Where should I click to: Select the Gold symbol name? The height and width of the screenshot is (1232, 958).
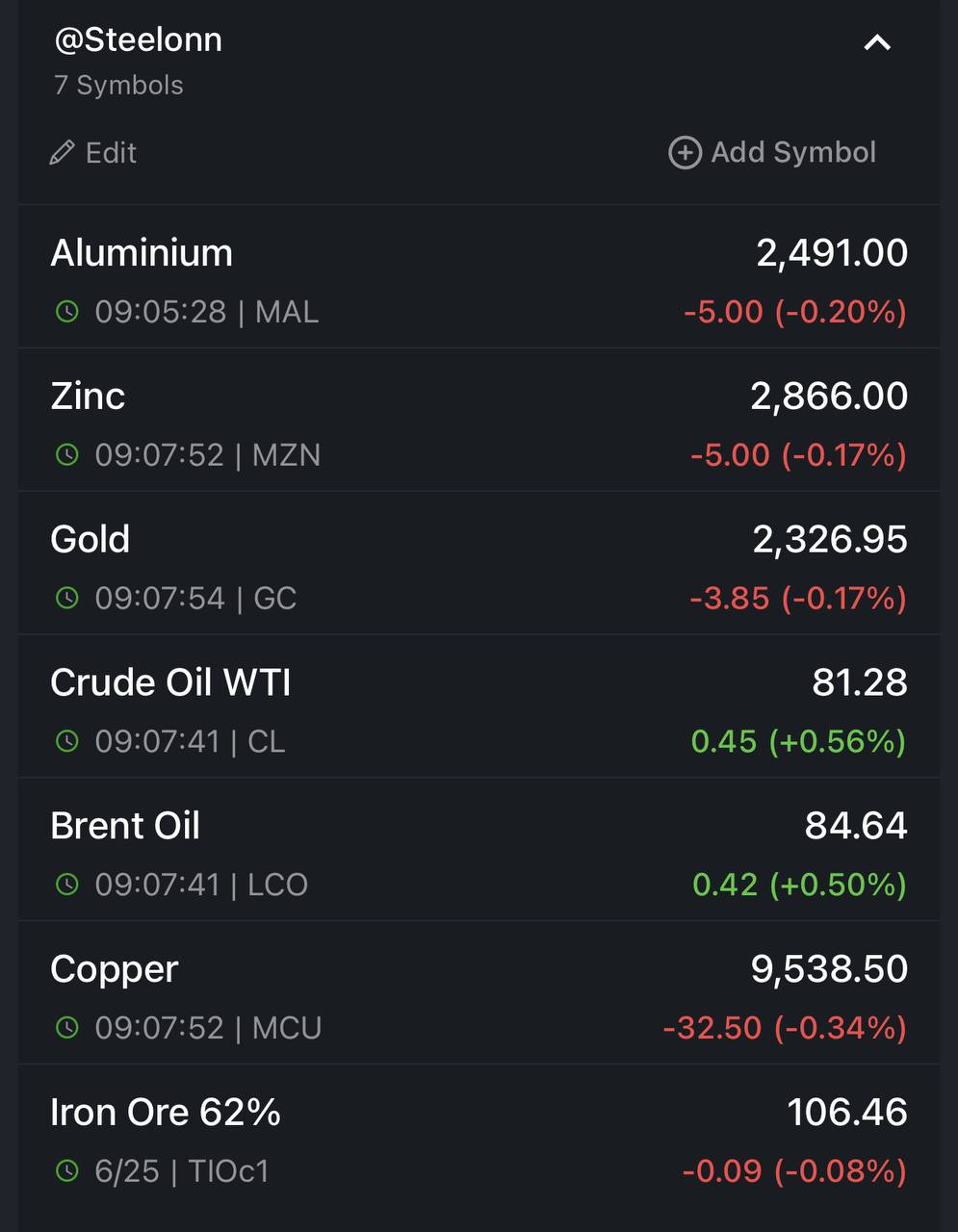click(x=90, y=539)
